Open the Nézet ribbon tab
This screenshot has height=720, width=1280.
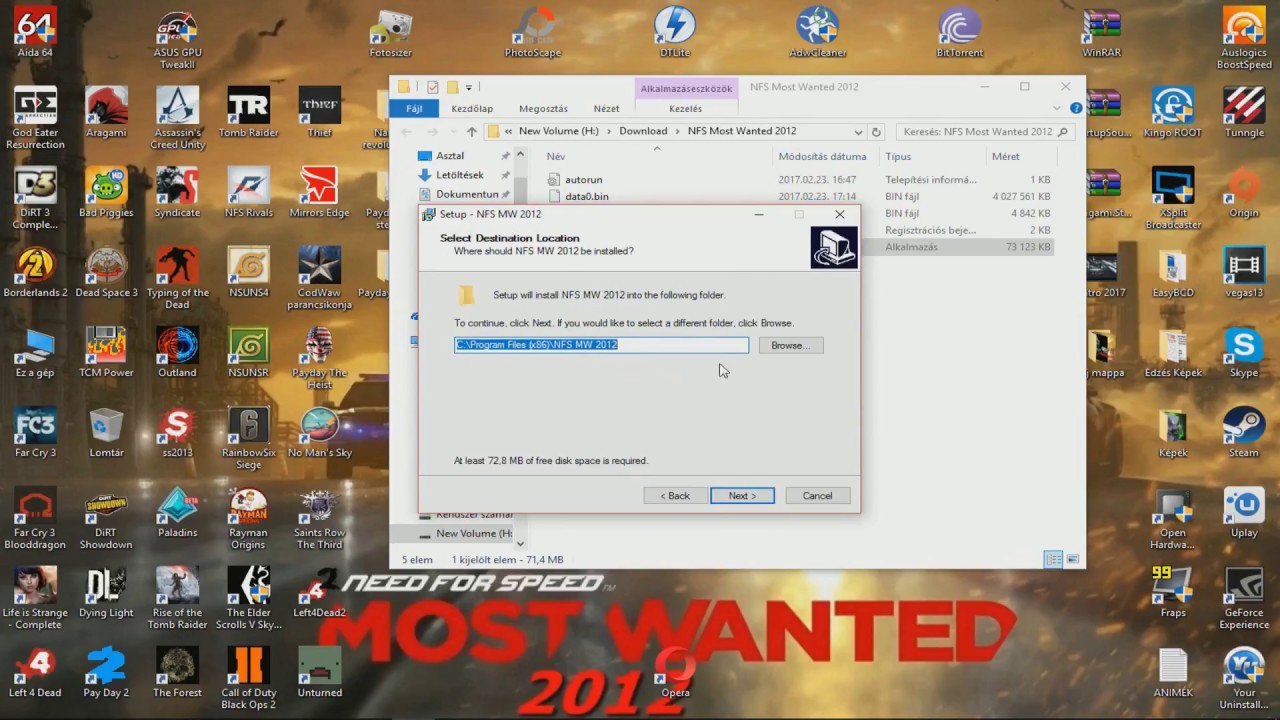pyautogui.click(x=606, y=108)
